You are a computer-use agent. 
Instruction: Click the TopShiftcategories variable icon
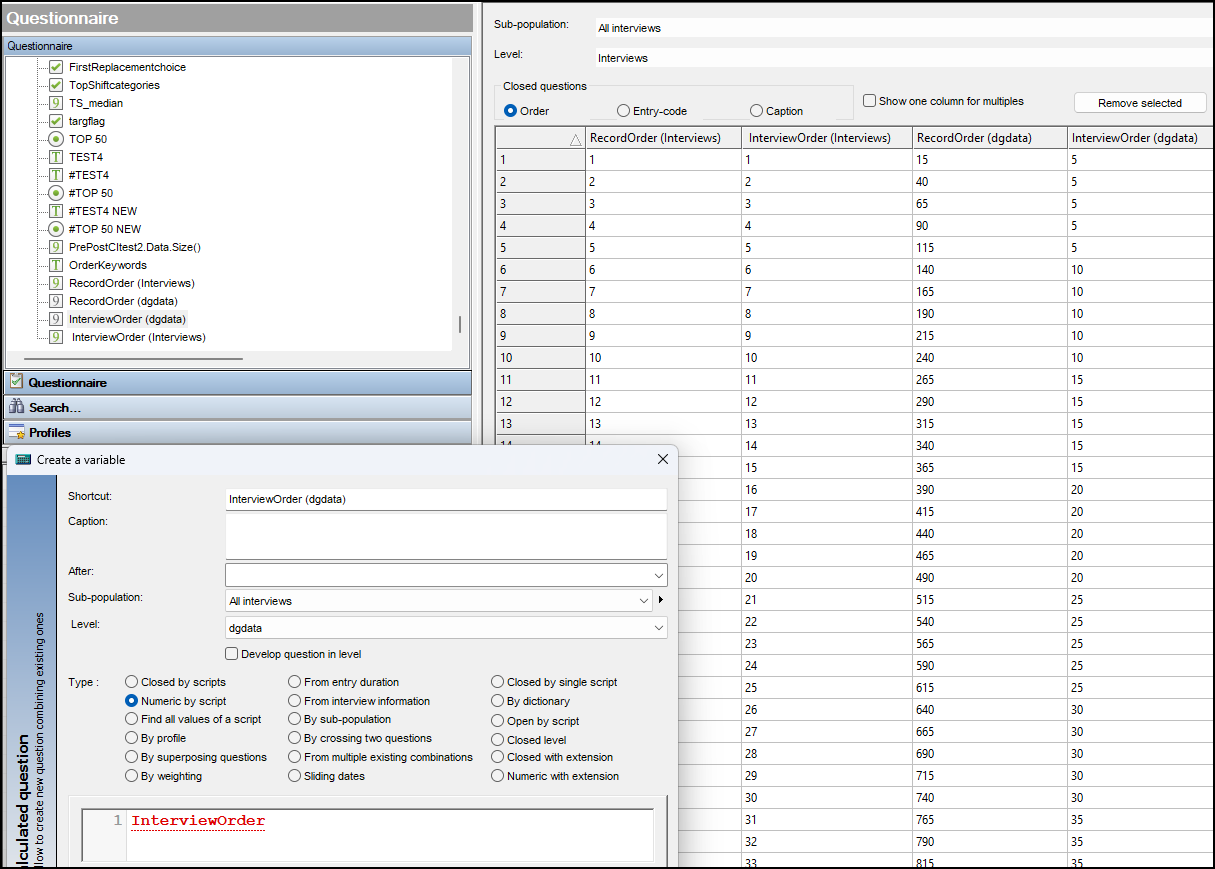[x=56, y=85]
